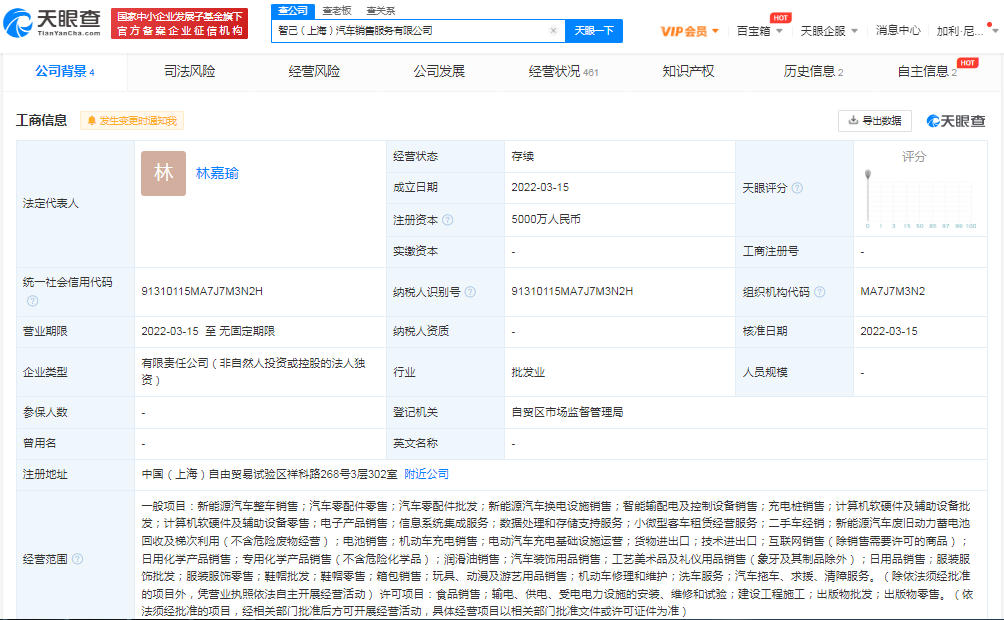Clear the search box with the X icon
Image resolution: width=1004 pixels, height=620 pixels.
(x=553, y=31)
